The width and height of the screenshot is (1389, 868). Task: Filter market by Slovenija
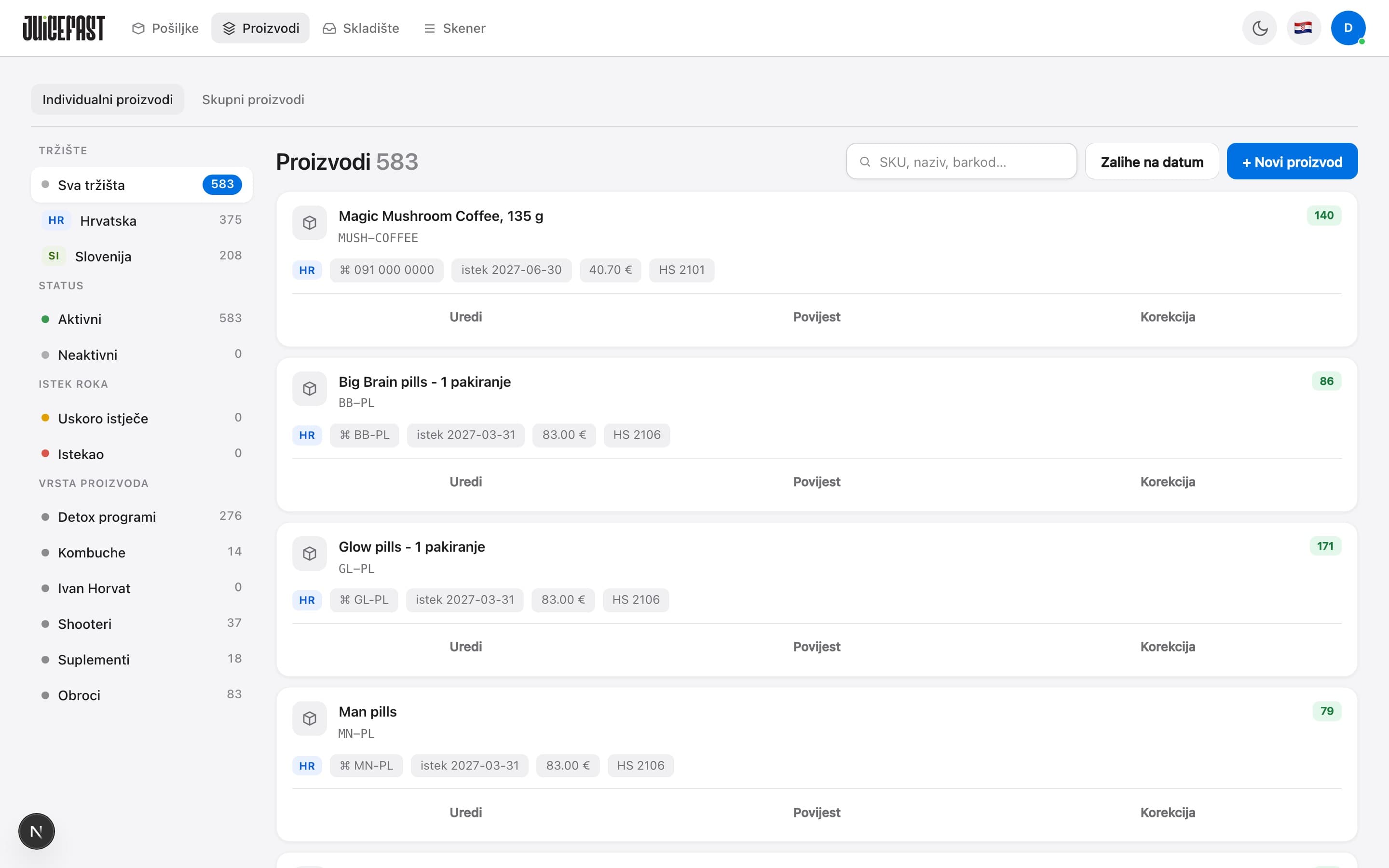tap(142, 256)
